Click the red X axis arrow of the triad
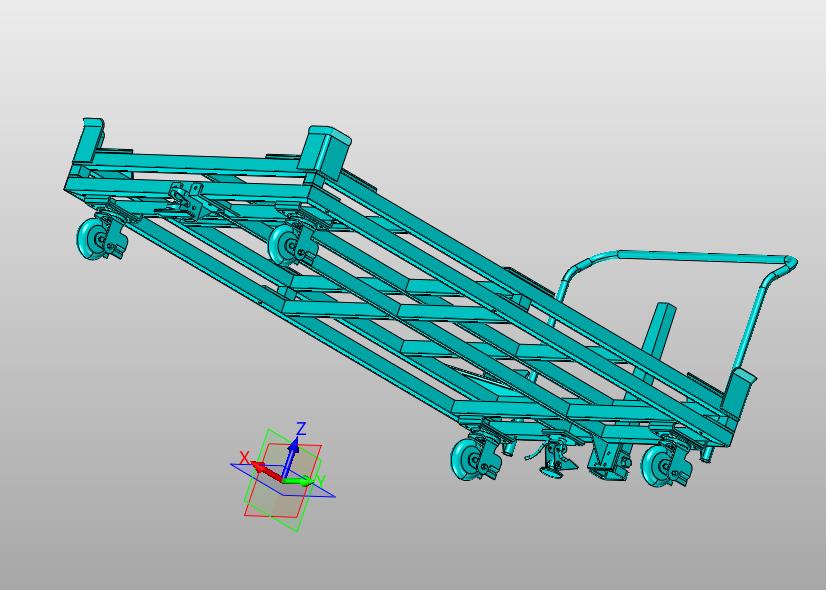The height and width of the screenshot is (590, 826). pos(267,471)
